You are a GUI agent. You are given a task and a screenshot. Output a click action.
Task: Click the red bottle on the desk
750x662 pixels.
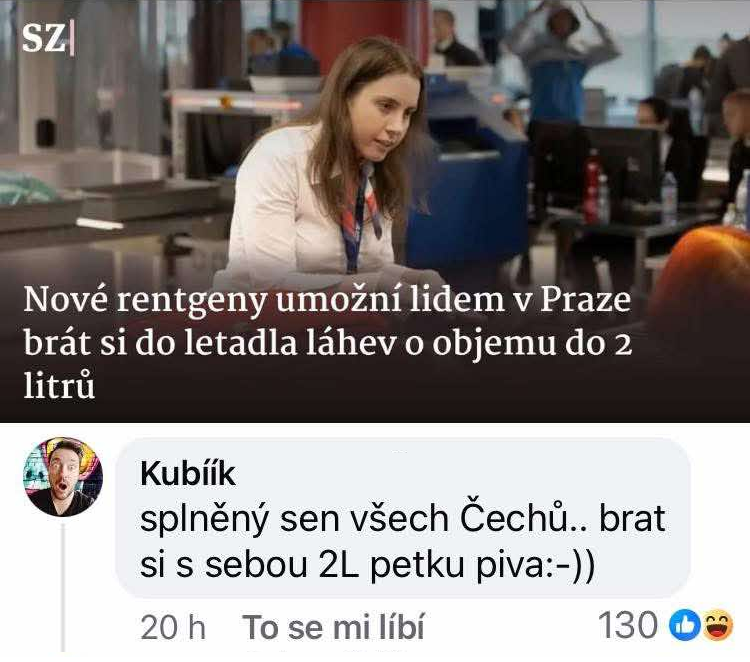(x=592, y=187)
